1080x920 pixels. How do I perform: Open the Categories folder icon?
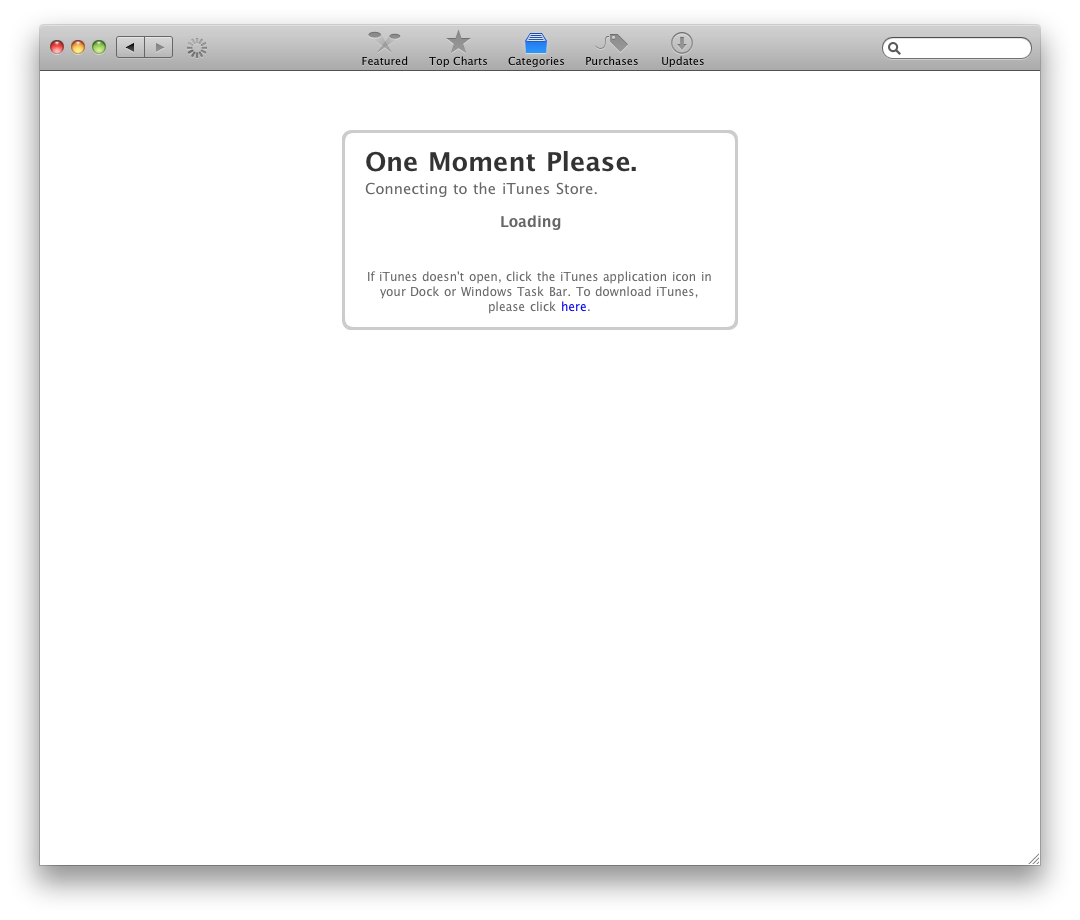click(536, 43)
